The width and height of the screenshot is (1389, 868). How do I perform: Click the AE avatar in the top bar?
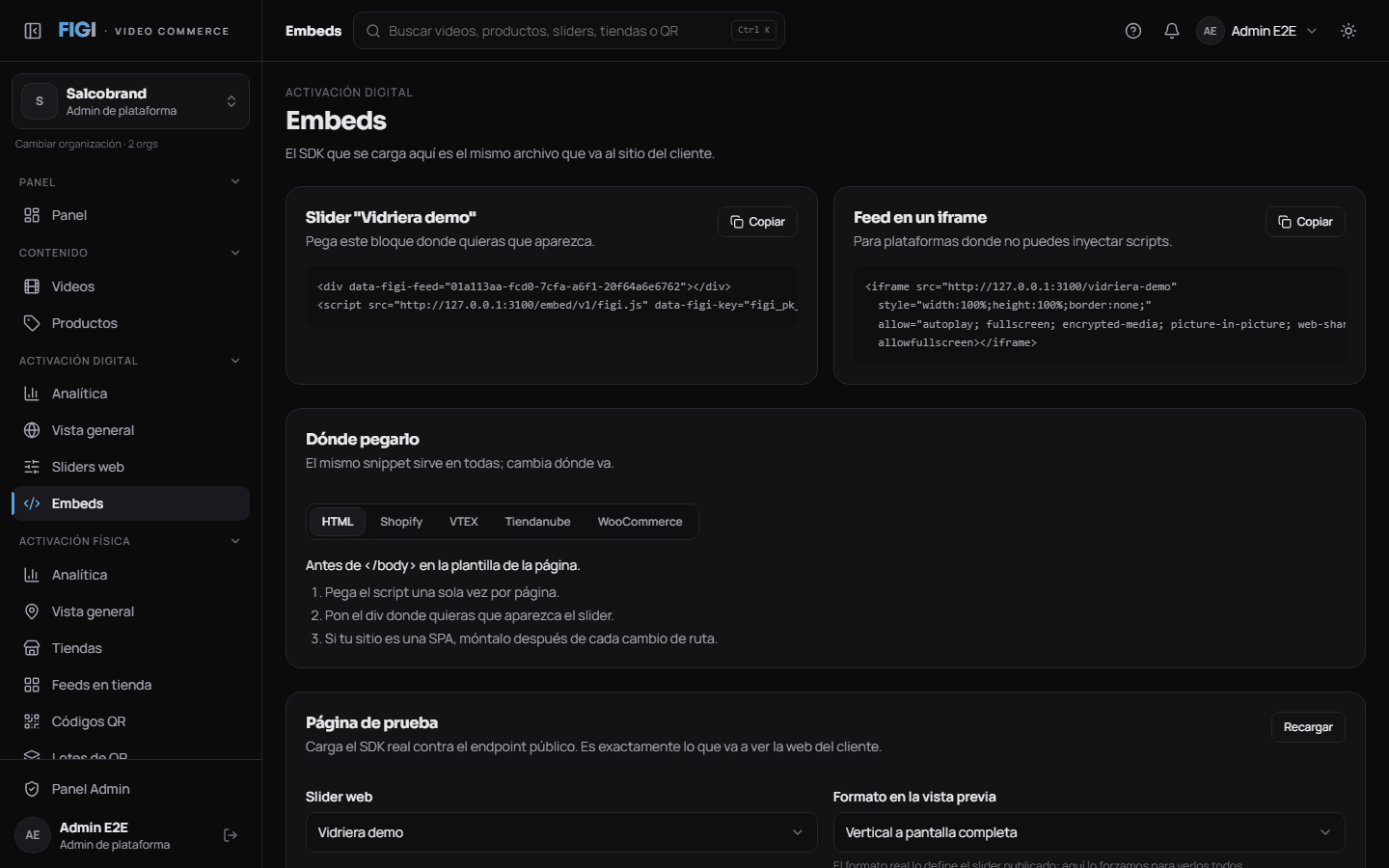point(1210,31)
